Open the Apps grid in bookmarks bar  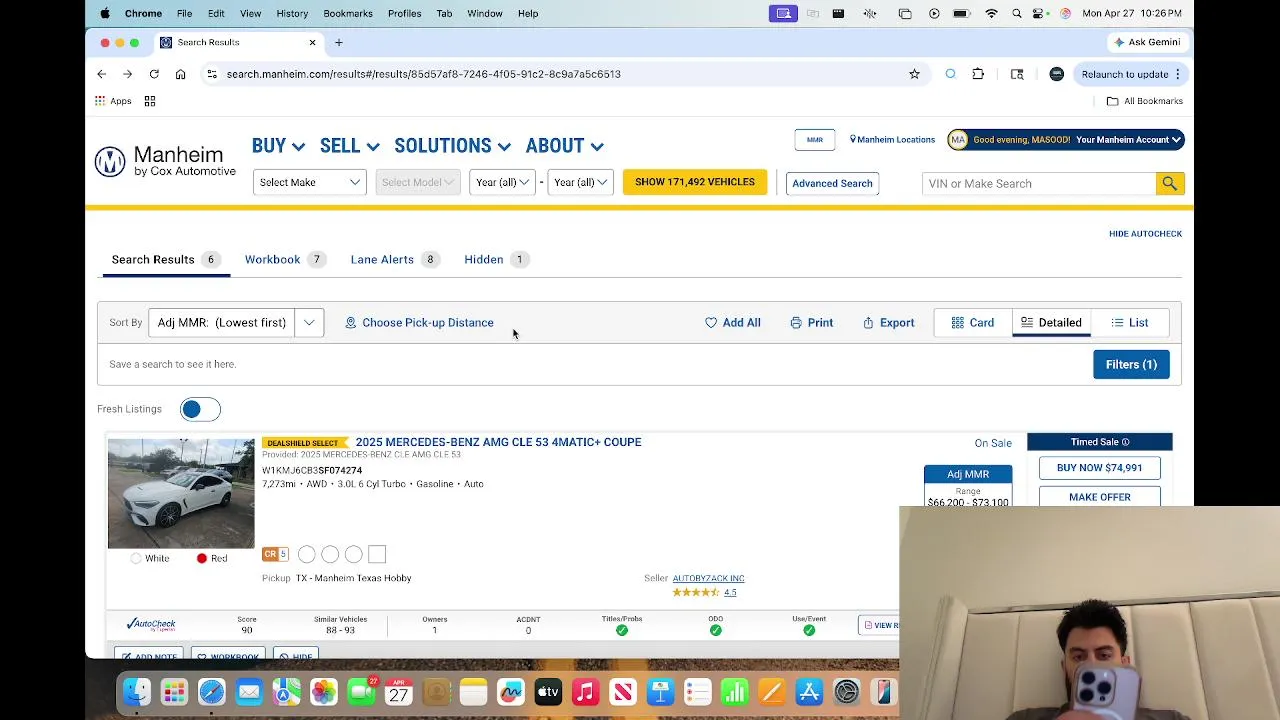113,101
